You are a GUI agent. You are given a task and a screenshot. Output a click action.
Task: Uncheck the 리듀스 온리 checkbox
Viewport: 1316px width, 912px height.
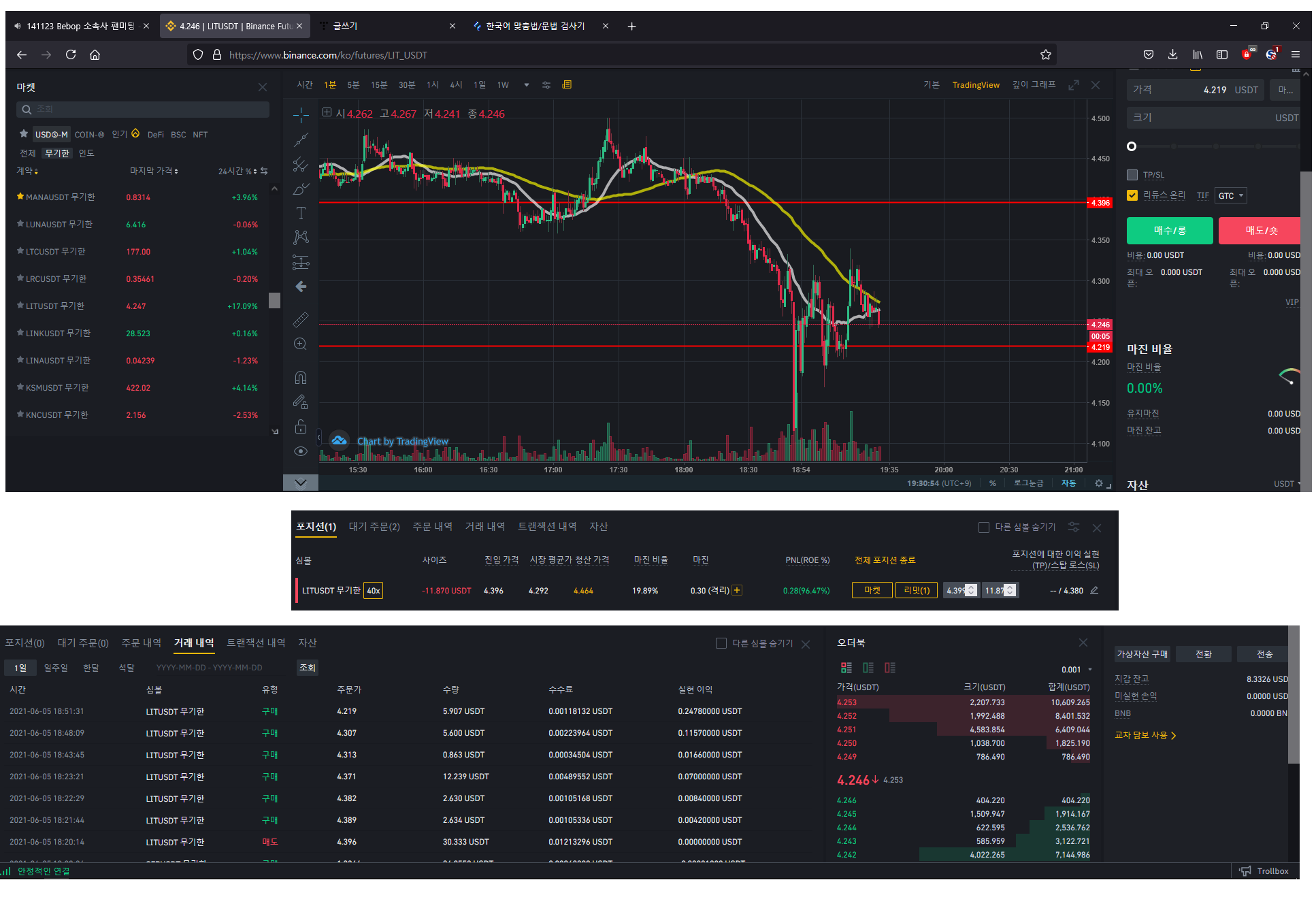tap(1132, 195)
